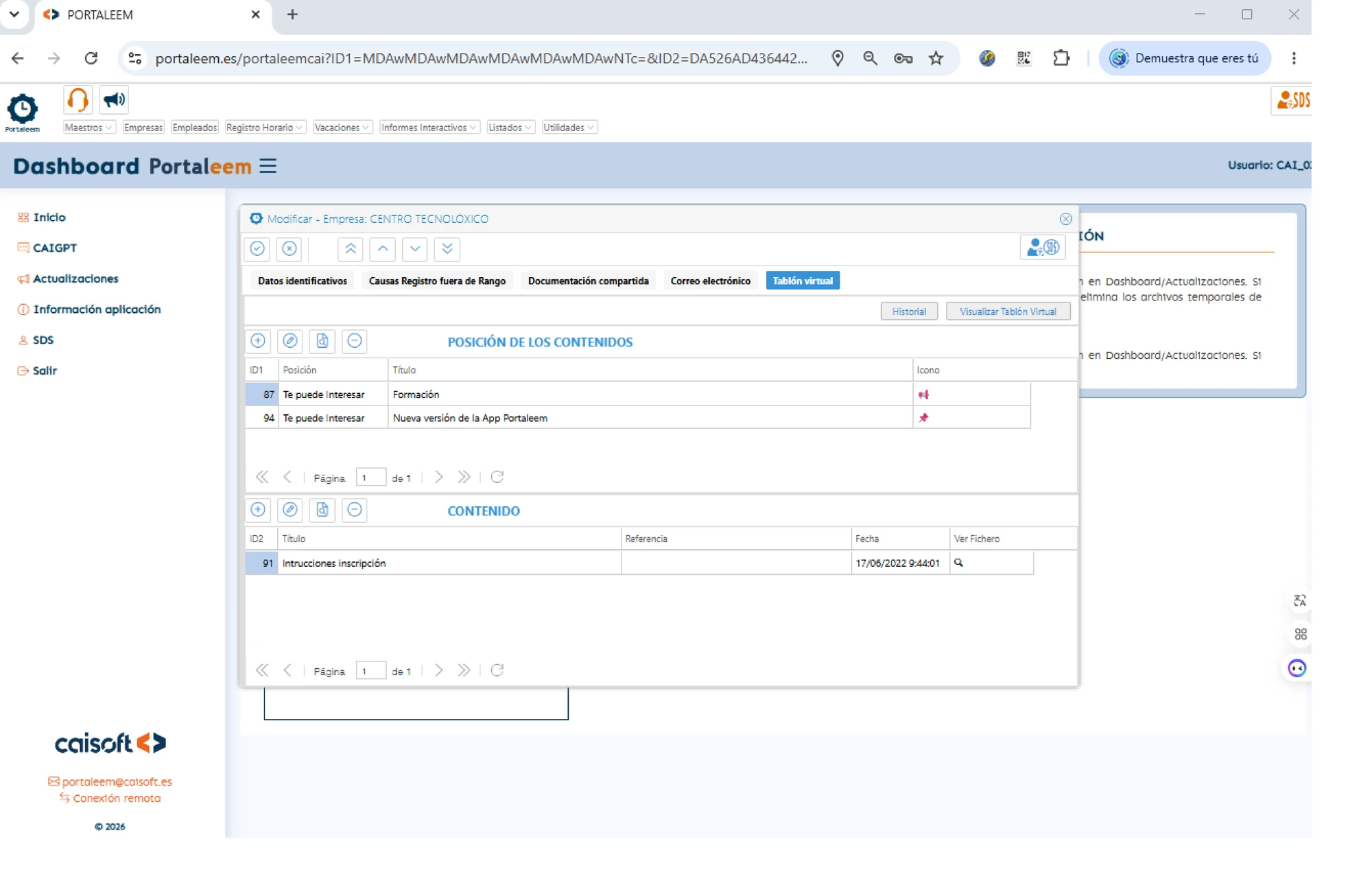Viewport: 1372px width, 894px height.
Task: Click the headset support icon
Action: (78, 100)
